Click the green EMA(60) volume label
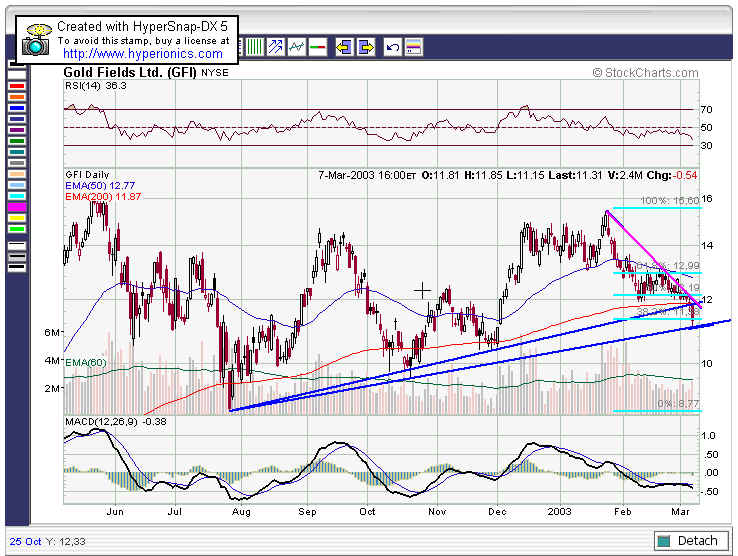Image resolution: width=738 pixels, height=556 pixels. point(86,363)
